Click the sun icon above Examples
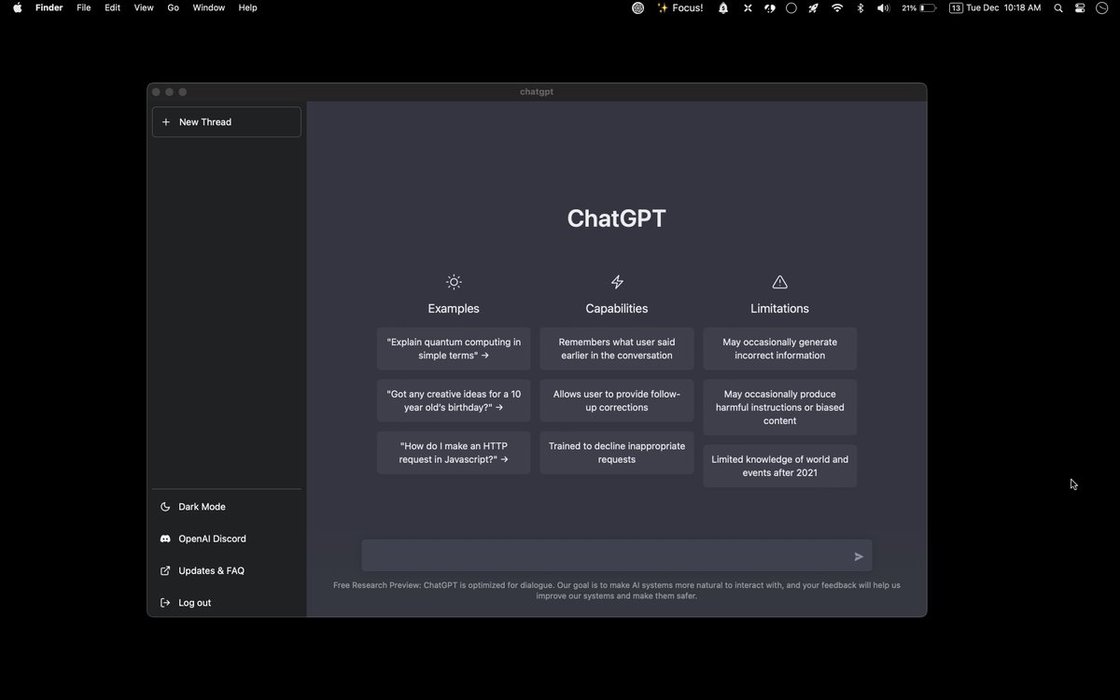Image resolution: width=1120 pixels, height=700 pixels. coord(454,282)
